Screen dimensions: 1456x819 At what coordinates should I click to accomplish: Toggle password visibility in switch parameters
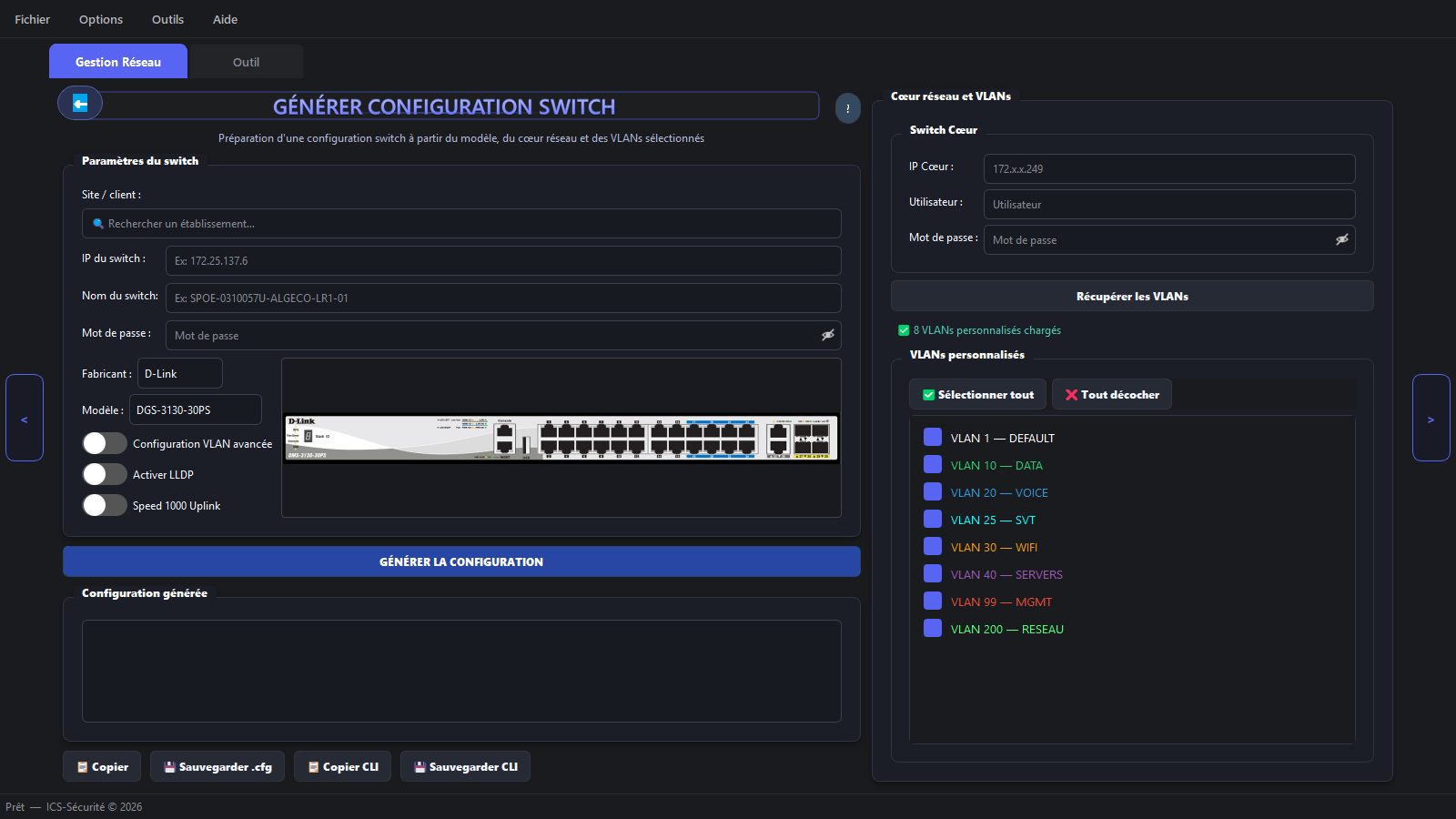click(x=828, y=335)
